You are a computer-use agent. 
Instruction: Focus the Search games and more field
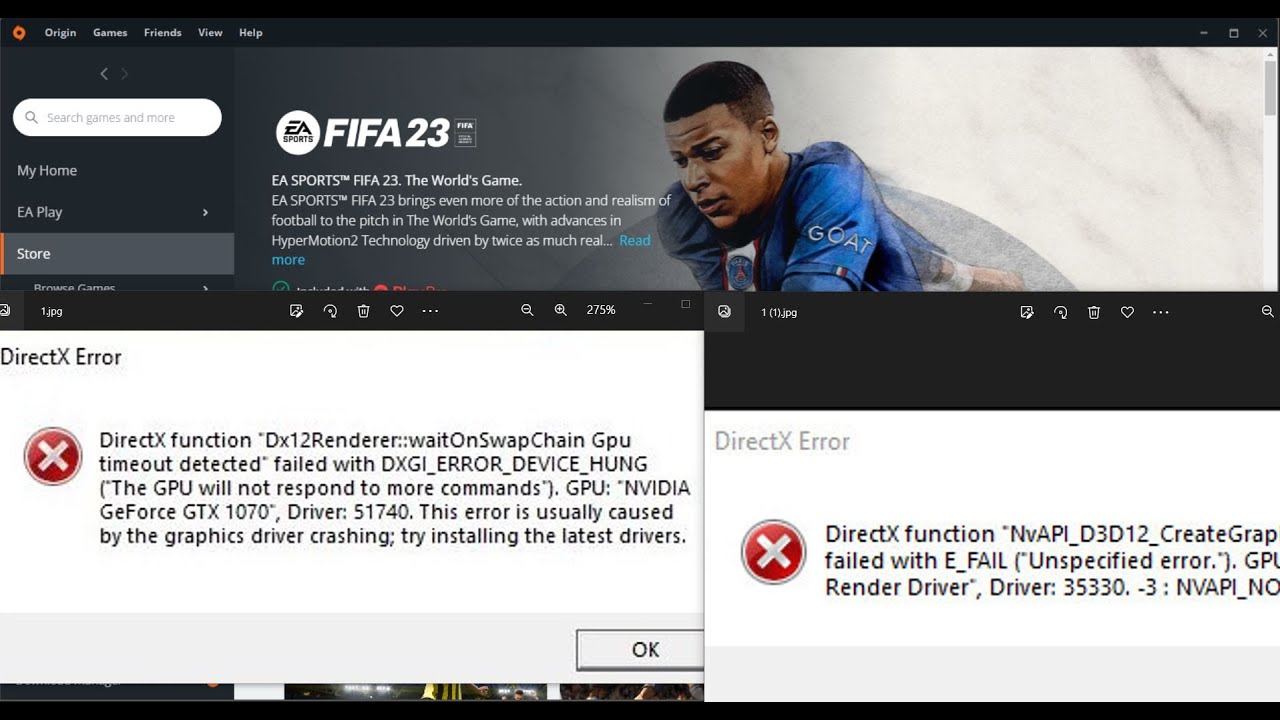click(117, 117)
